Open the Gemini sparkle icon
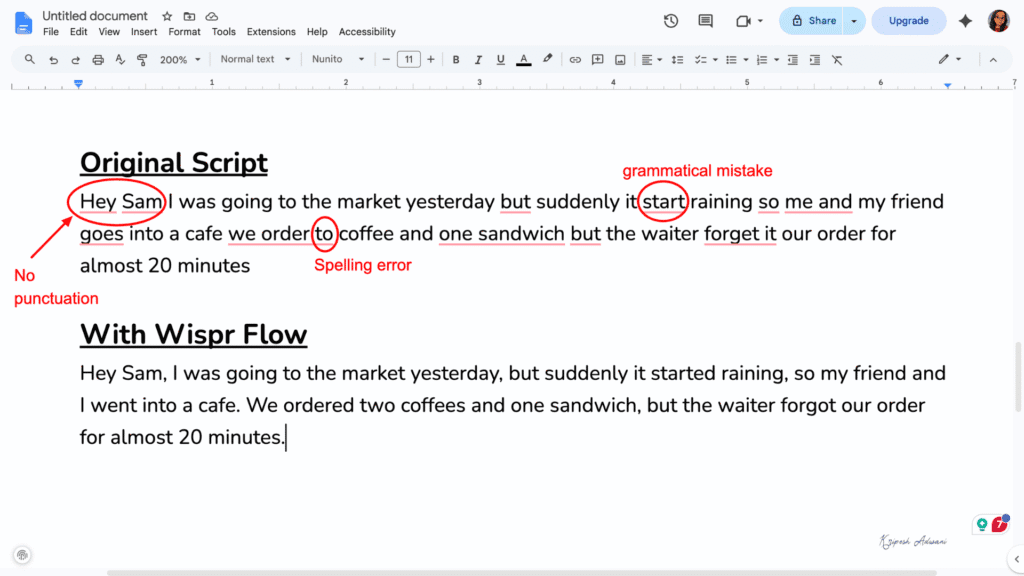The height and width of the screenshot is (576, 1024). 965,21
